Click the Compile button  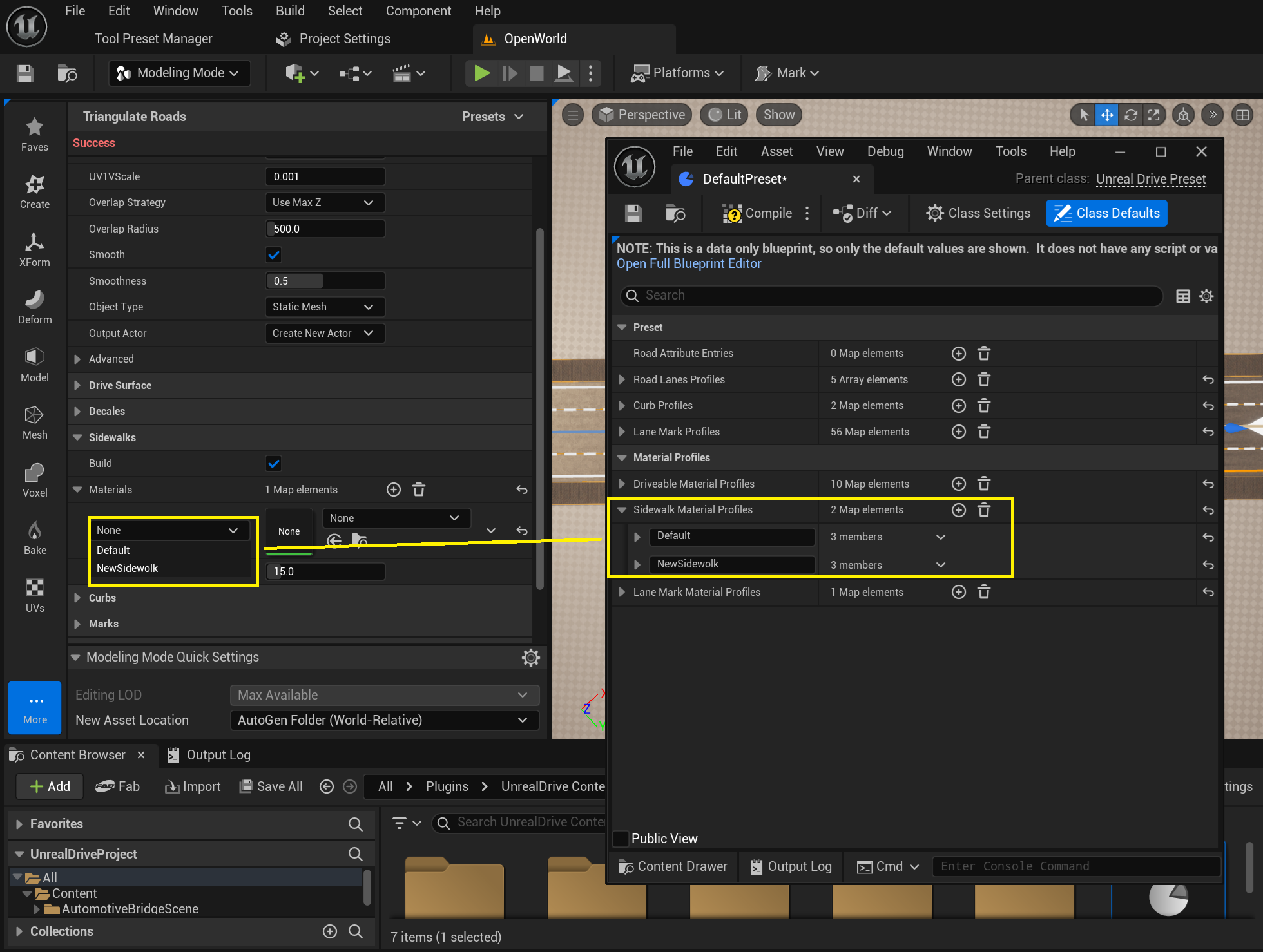[757, 213]
